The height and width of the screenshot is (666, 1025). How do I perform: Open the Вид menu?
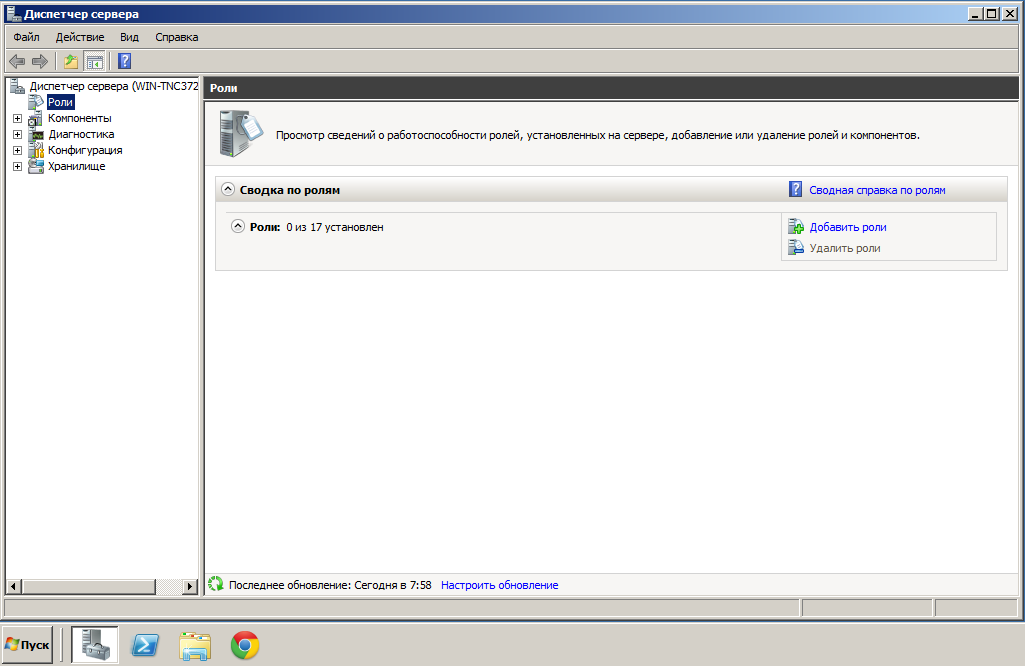[x=129, y=37]
